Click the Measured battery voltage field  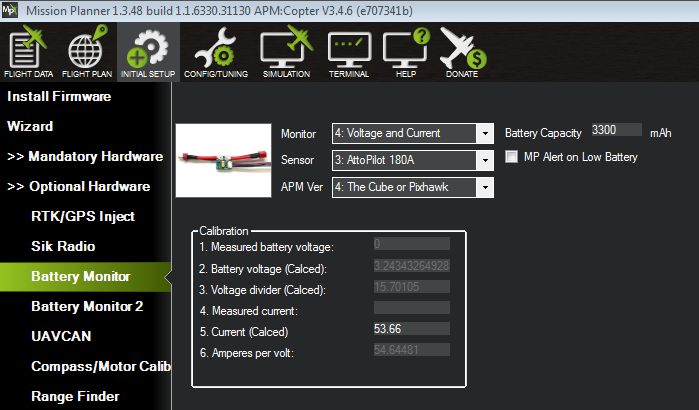[411, 244]
